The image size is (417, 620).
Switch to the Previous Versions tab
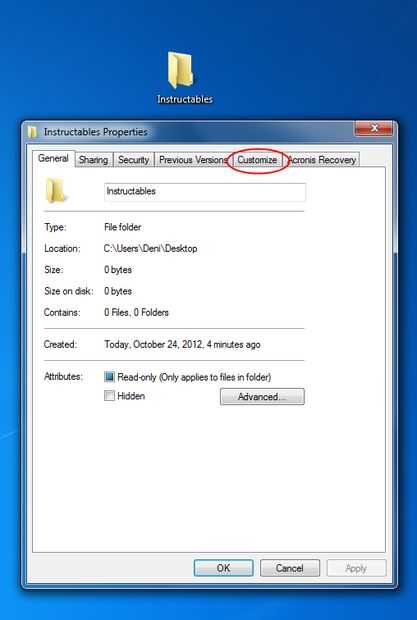193,160
